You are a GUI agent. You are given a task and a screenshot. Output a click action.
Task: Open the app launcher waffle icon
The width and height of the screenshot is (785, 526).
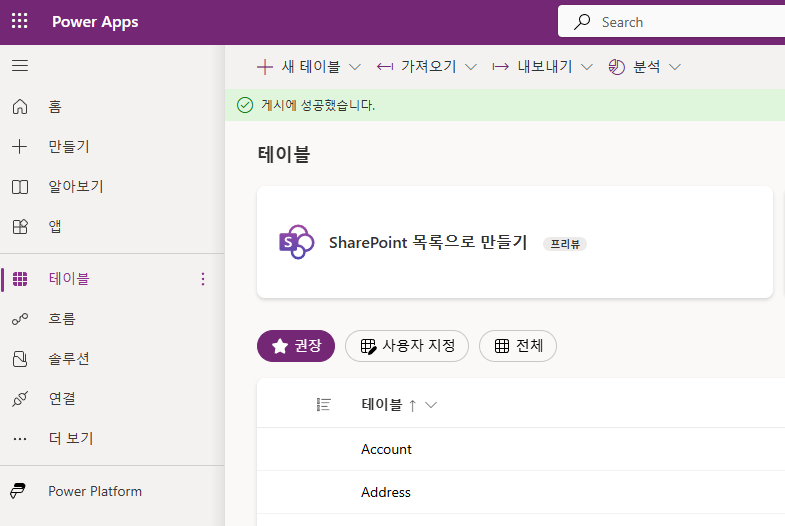20,21
